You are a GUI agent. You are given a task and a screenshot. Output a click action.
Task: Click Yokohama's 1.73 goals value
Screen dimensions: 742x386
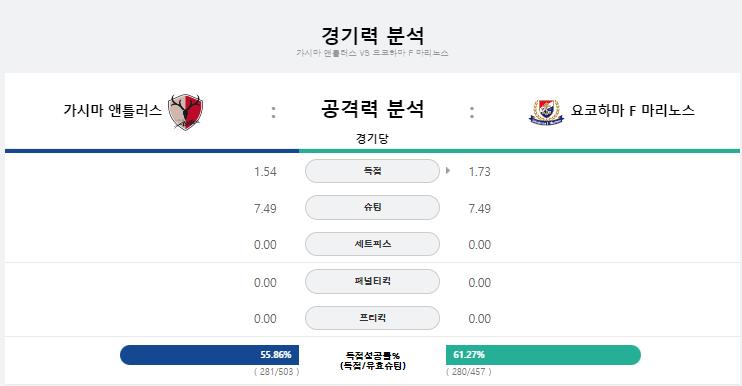point(479,172)
